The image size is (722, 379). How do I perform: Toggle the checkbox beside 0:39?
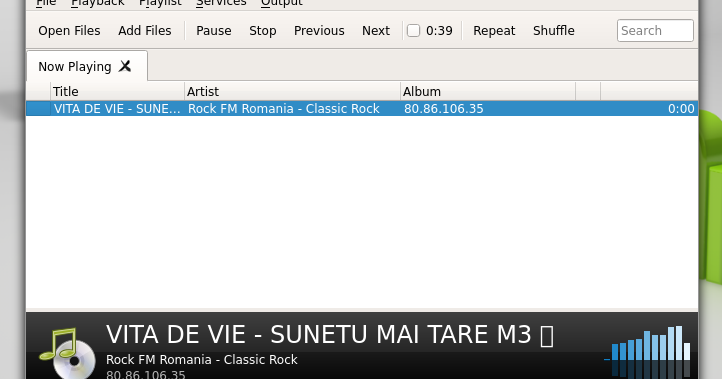pyautogui.click(x=413, y=31)
